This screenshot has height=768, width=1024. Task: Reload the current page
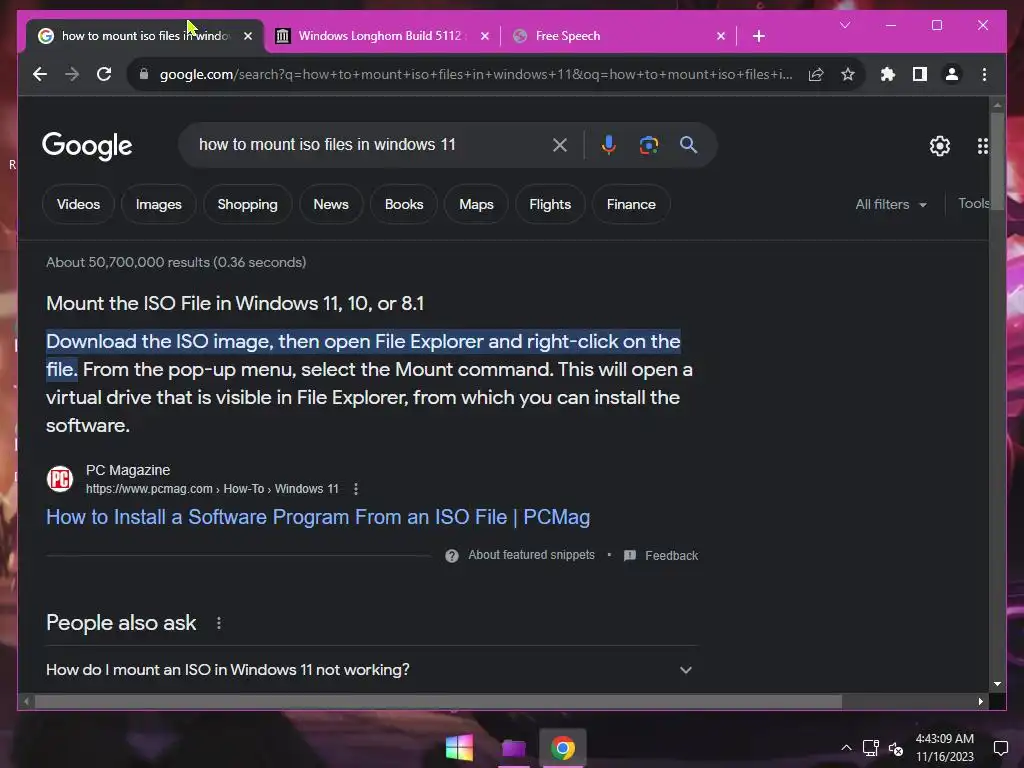(104, 74)
